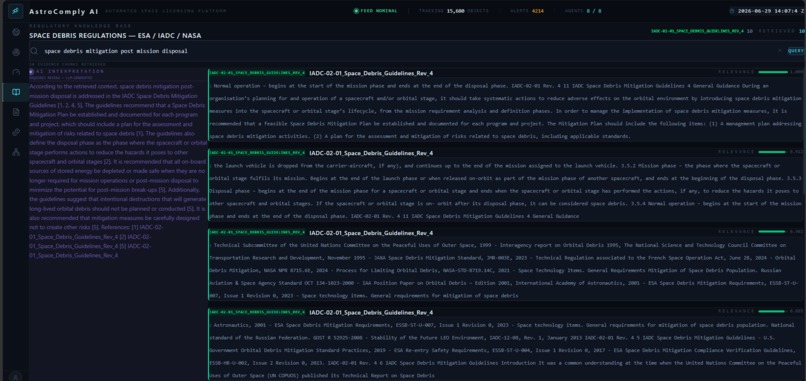Open the globe-shaped sidebar icon under the logo
Viewport: 806px width, 381px height.
[16, 32]
